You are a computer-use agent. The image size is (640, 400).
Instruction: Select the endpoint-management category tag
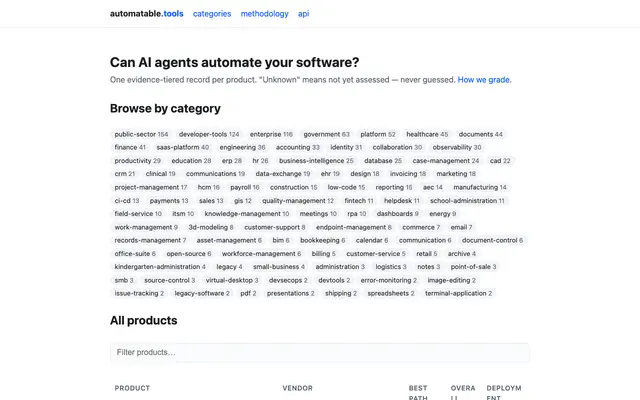[x=353, y=227]
